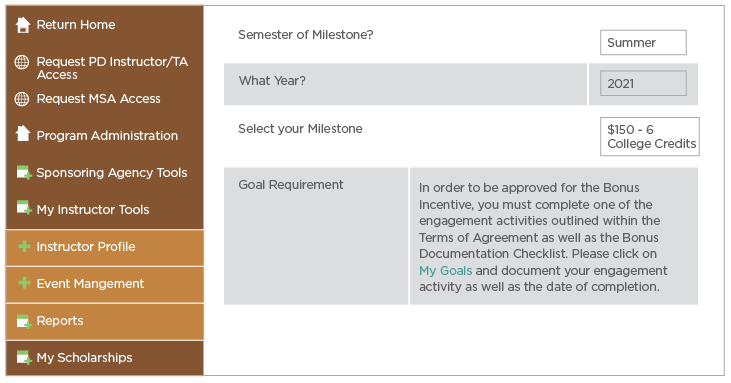Click globe icon next to Request PD Instructor/TA Access
This screenshot has height=383, width=731.
[22, 62]
